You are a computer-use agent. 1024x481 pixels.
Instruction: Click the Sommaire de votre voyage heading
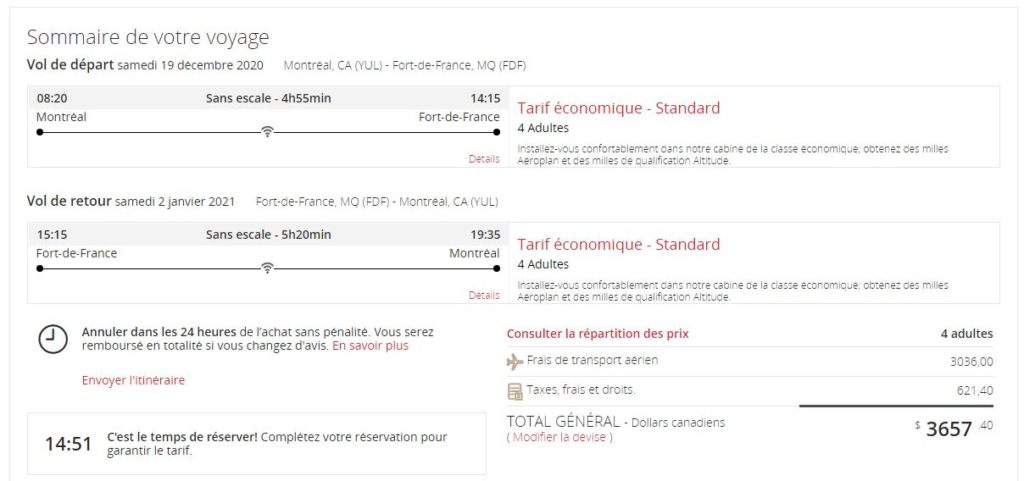[148, 37]
